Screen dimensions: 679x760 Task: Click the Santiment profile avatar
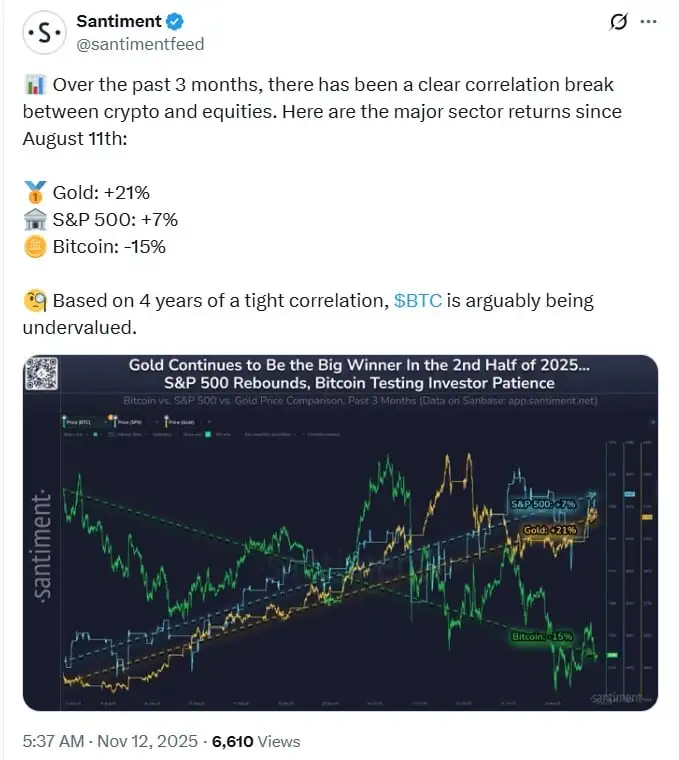click(44, 34)
